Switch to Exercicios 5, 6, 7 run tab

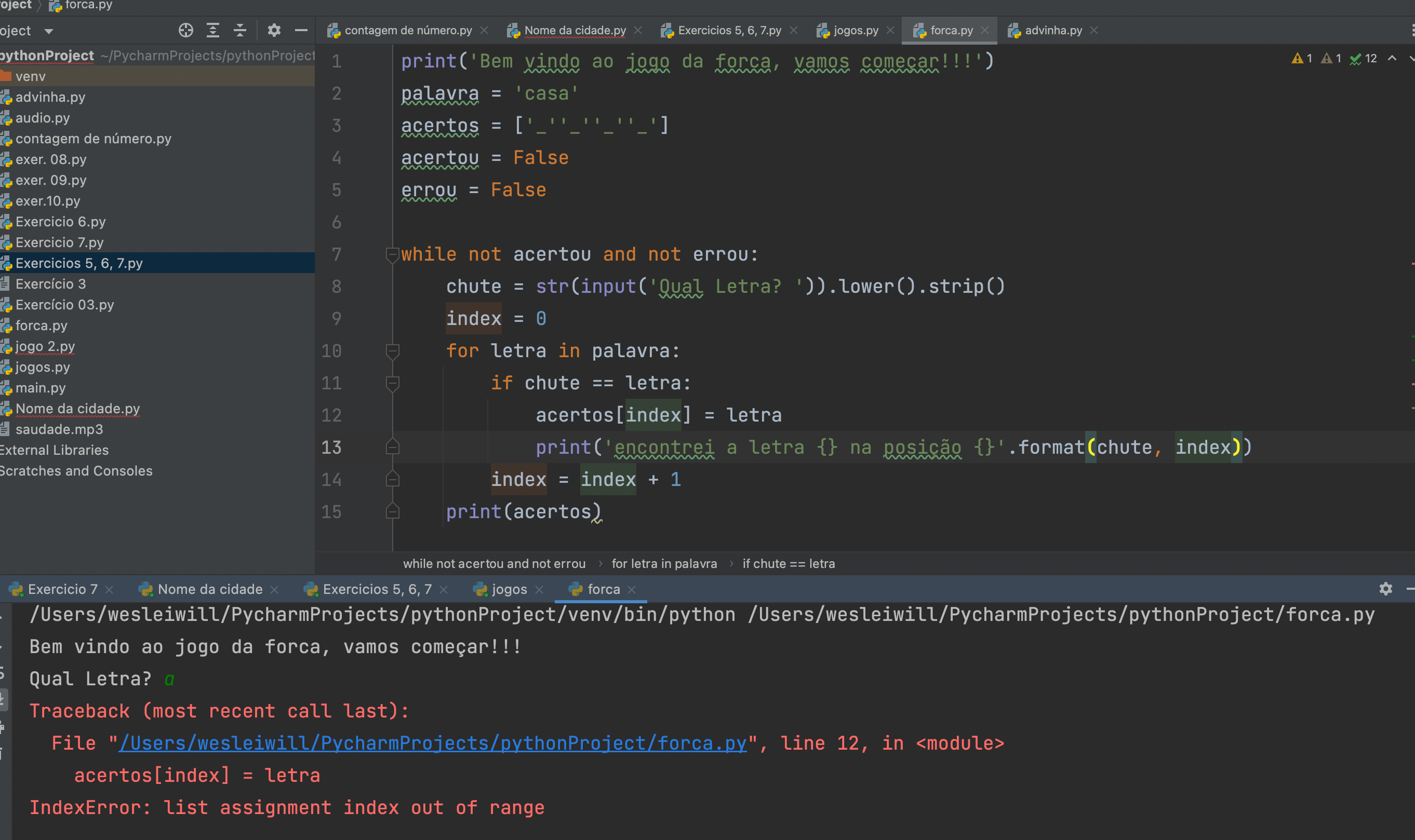point(377,589)
